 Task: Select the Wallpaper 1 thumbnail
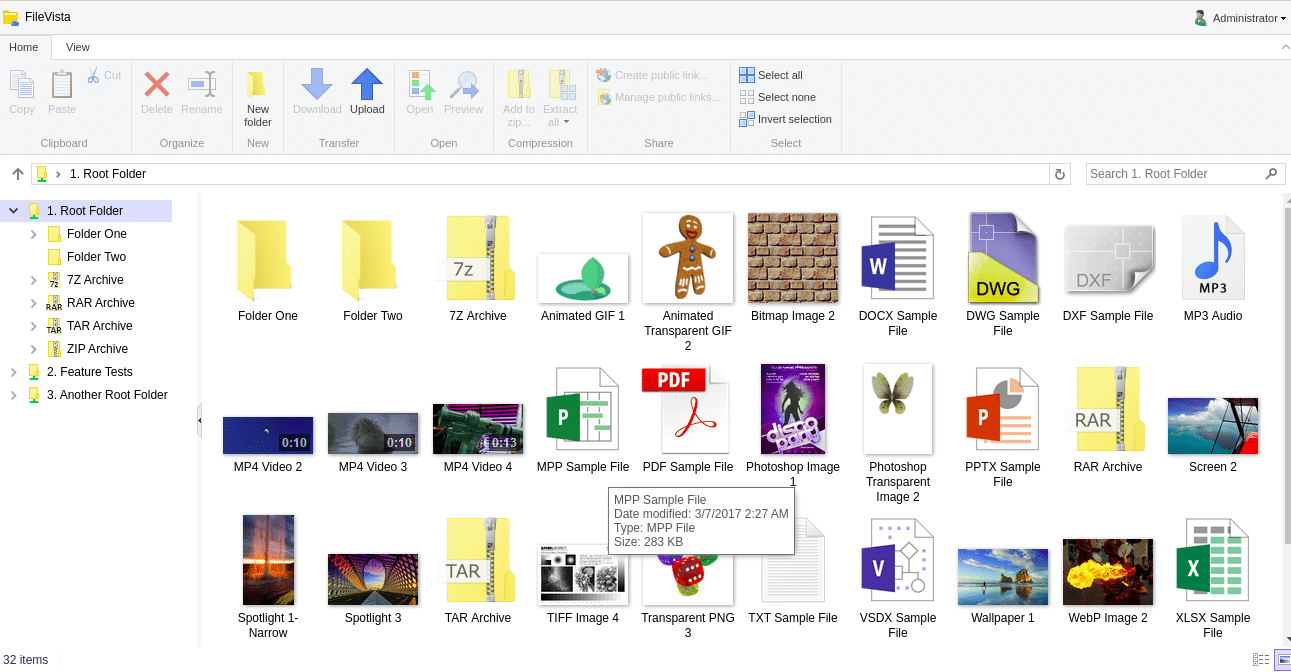click(1003, 577)
